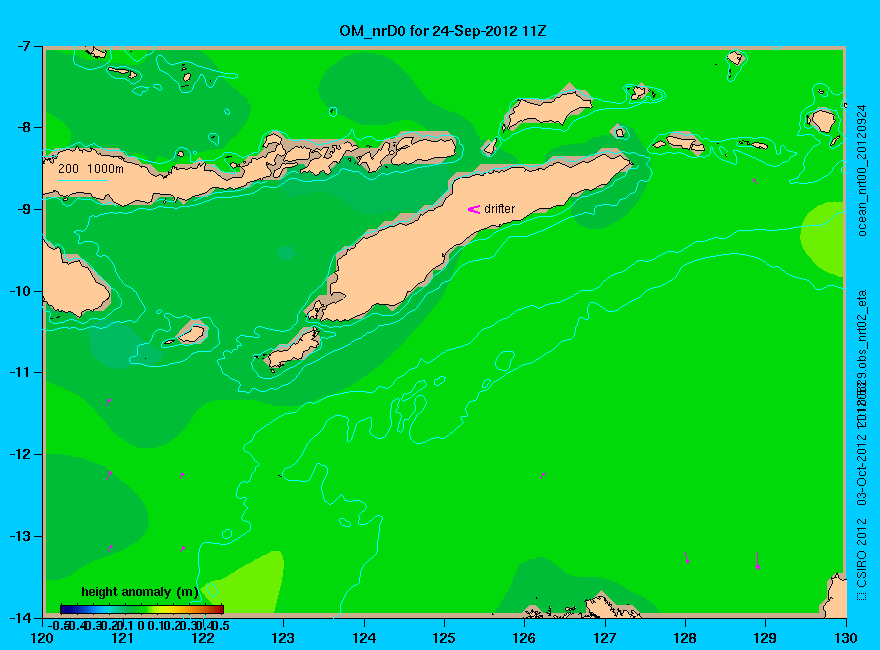Click the y-axis label '-8'
880x650 pixels.
click(24, 127)
